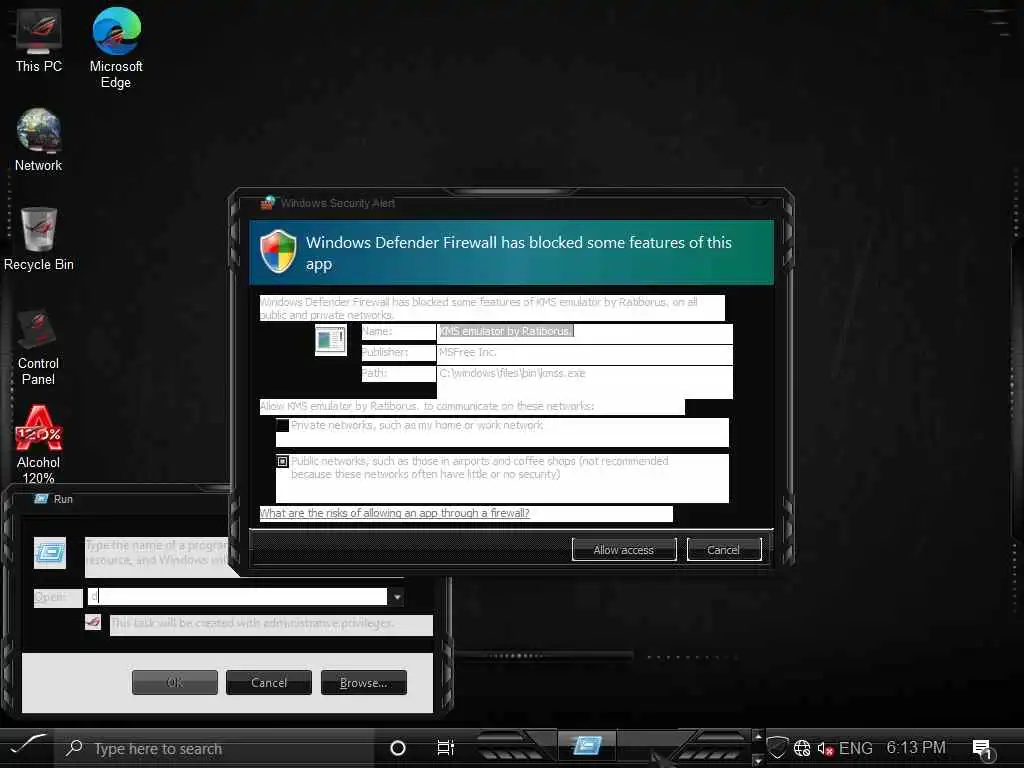The image size is (1024, 768).
Task: Click the Windows Security Alert shield icon
Action: 278,251
